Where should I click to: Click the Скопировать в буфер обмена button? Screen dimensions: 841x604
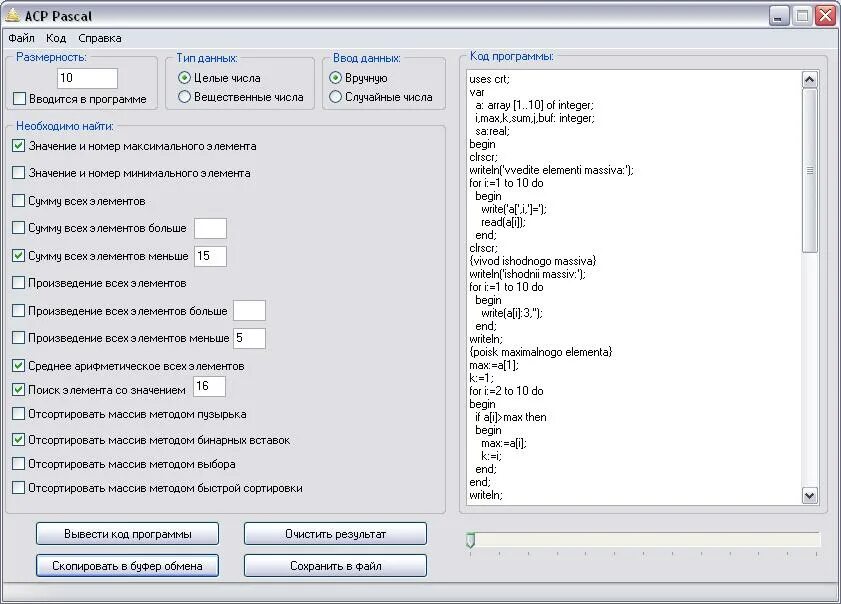(x=128, y=566)
